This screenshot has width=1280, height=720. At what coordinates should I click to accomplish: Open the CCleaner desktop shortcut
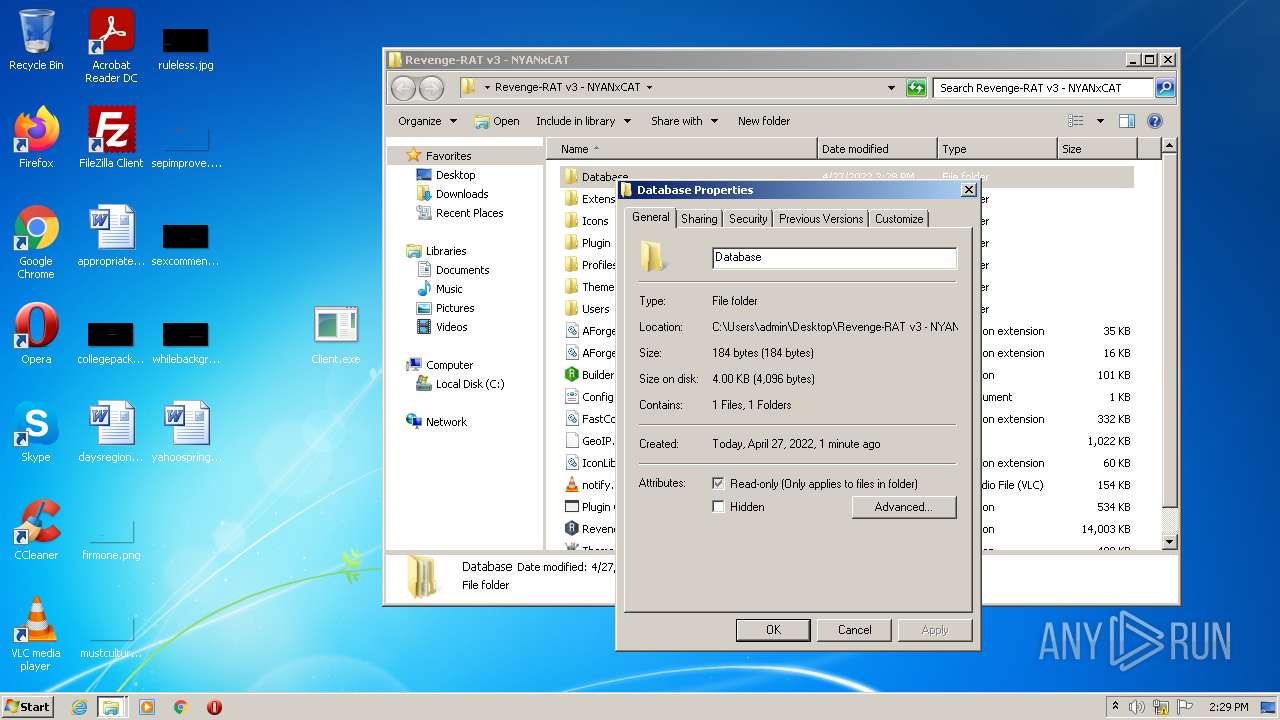coord(36,529)
